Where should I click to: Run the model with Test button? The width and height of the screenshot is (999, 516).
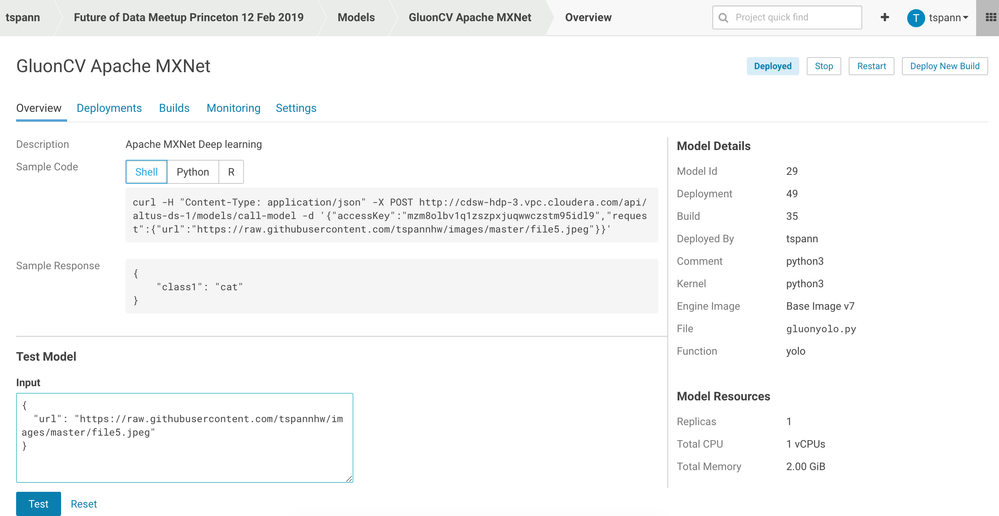38,504
